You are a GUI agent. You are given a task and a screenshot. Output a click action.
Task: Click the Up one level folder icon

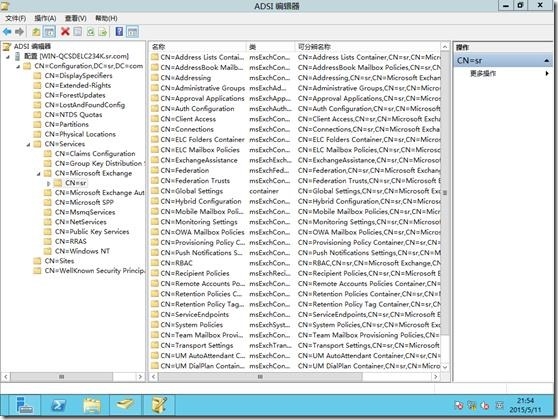[36, 32]
